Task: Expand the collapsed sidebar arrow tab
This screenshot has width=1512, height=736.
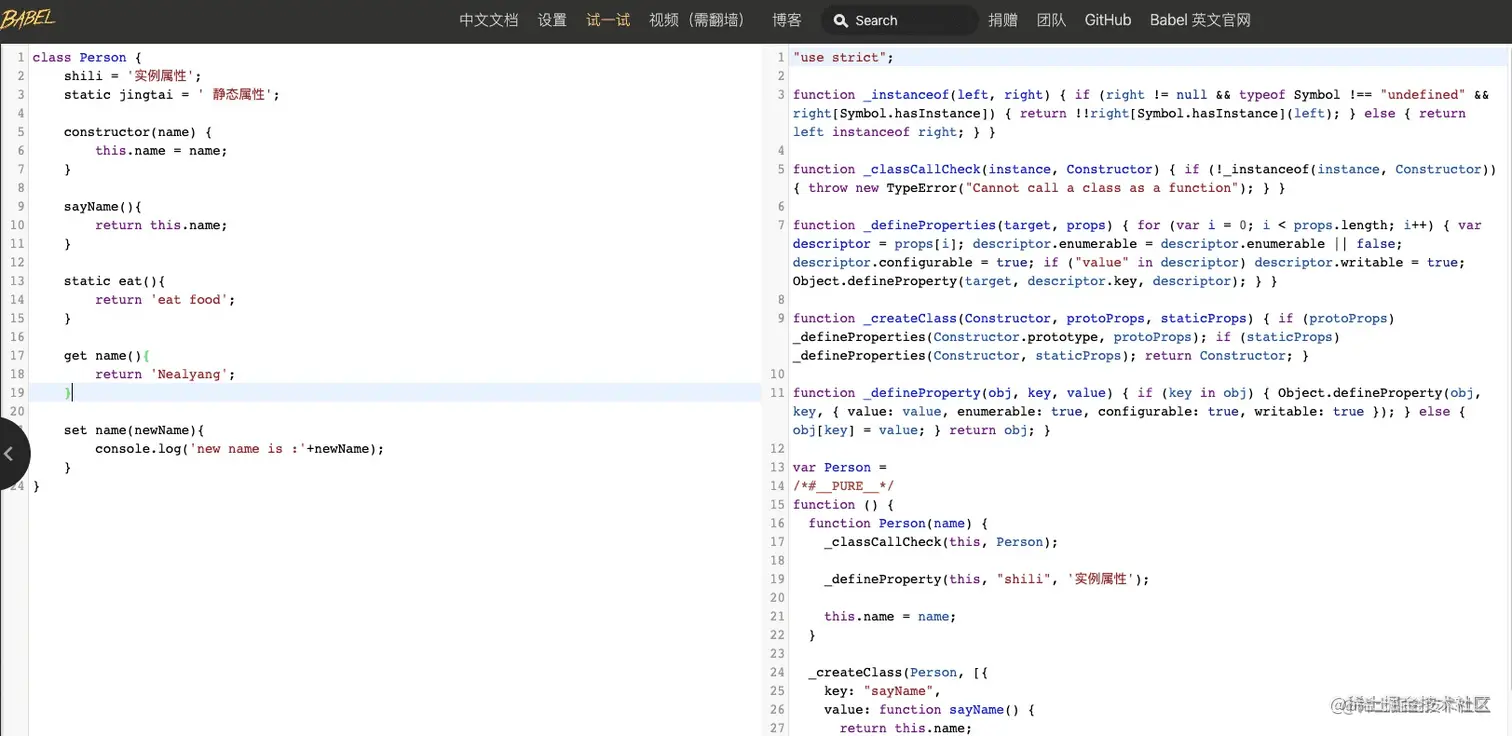Action: 12,454
